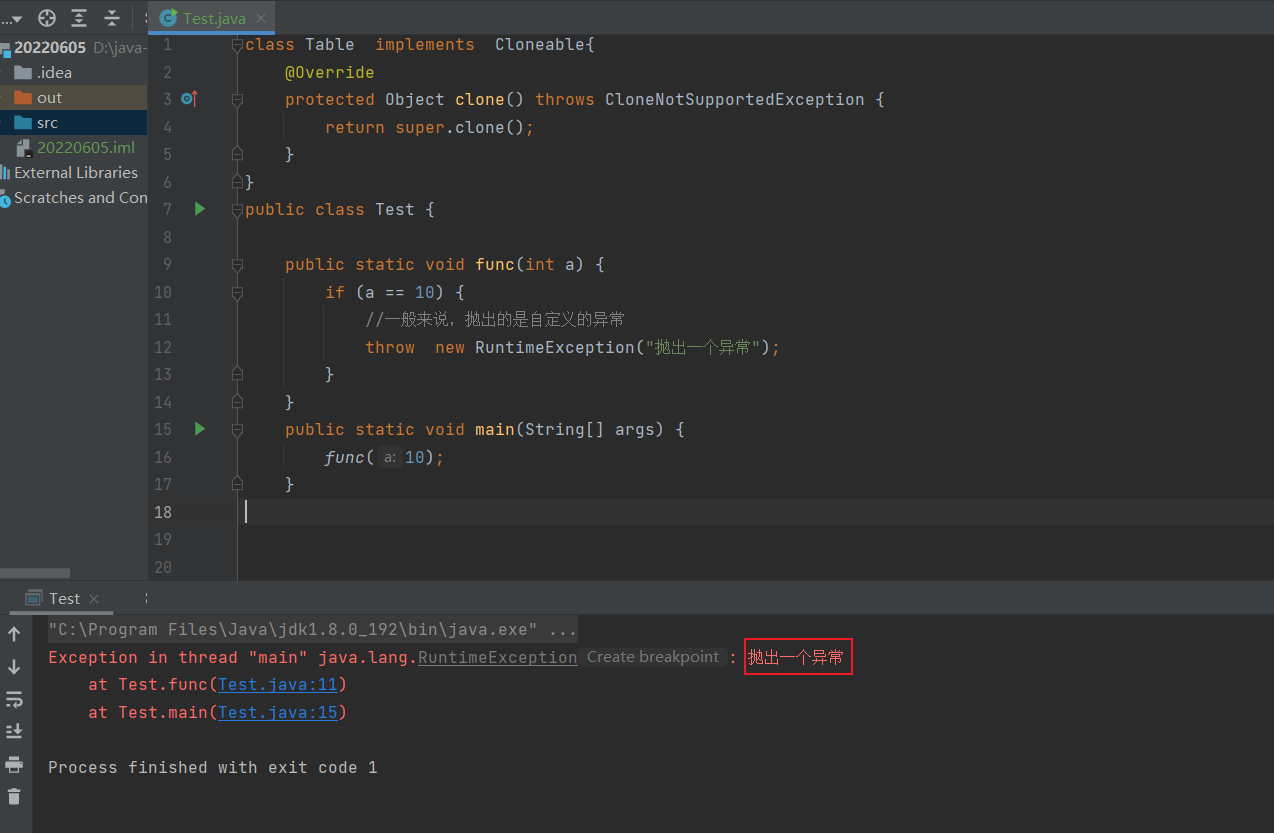1274x833 pixels.
Task: Click 'String[] args' on line 15
Action: click(590, 429)
